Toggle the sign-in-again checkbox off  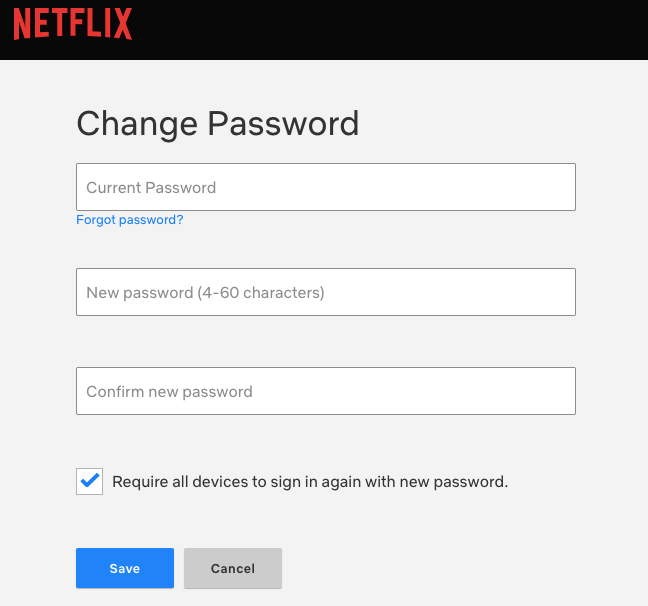[x=90, y=481]
